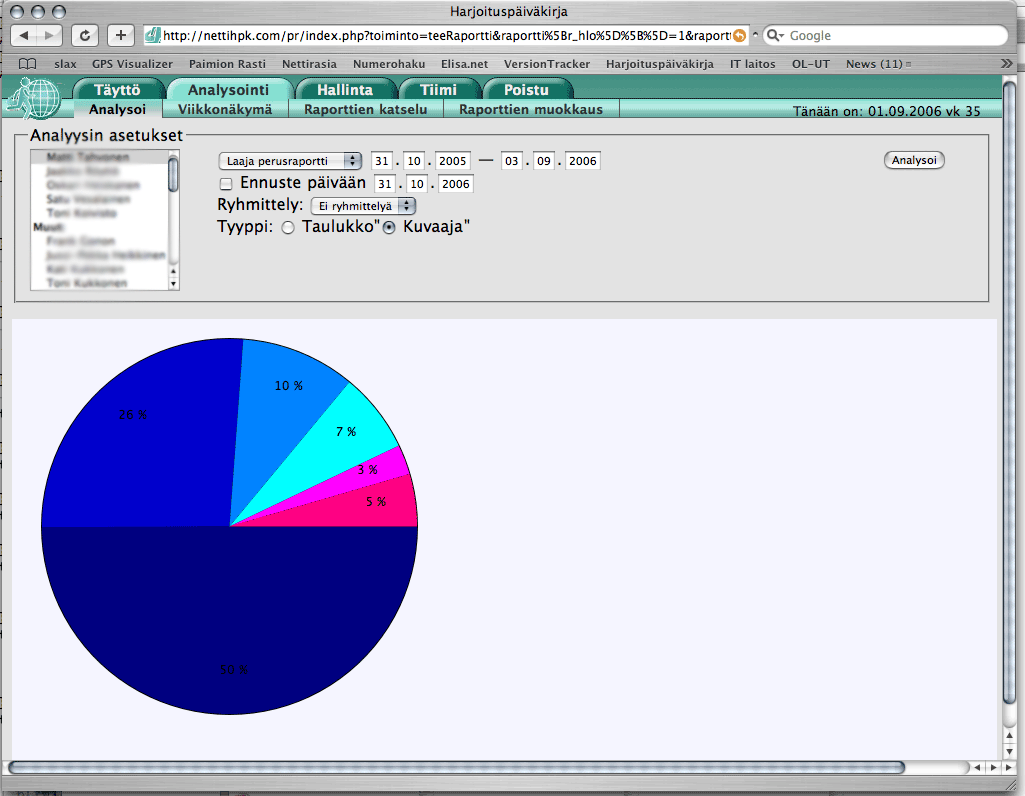Viewport: 1025px width, 796px height.
Task: Open the Nettirasia bookmark
Action: point(309,64)
